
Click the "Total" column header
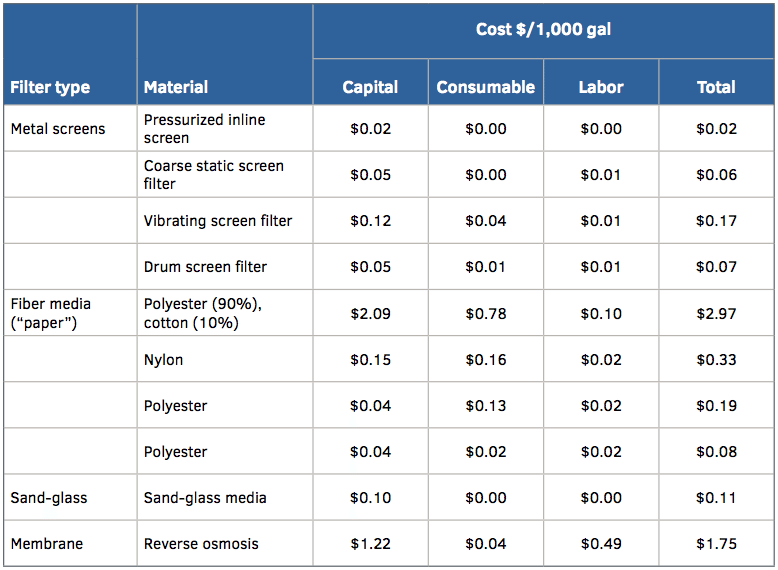(x=716, y=87)
